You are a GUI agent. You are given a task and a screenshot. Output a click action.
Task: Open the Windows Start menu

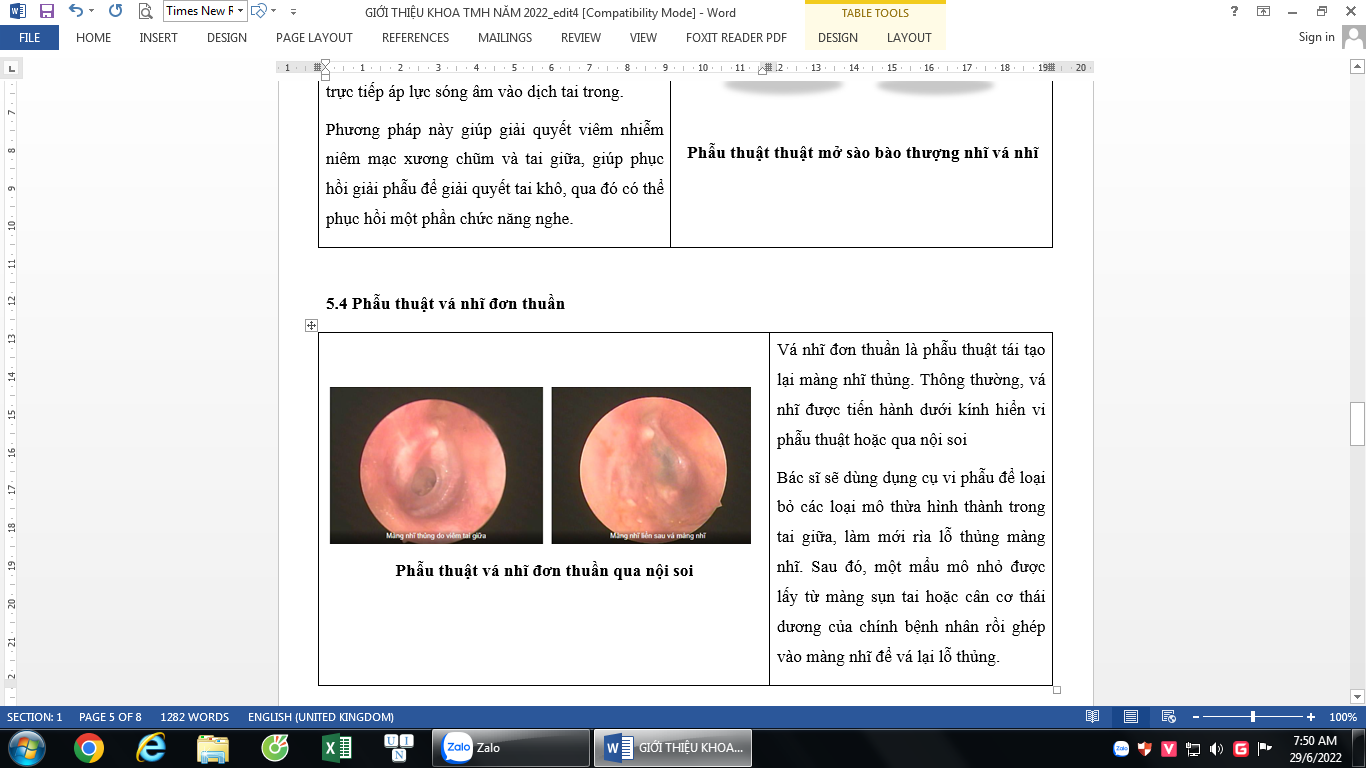click(x=25, y=748)
